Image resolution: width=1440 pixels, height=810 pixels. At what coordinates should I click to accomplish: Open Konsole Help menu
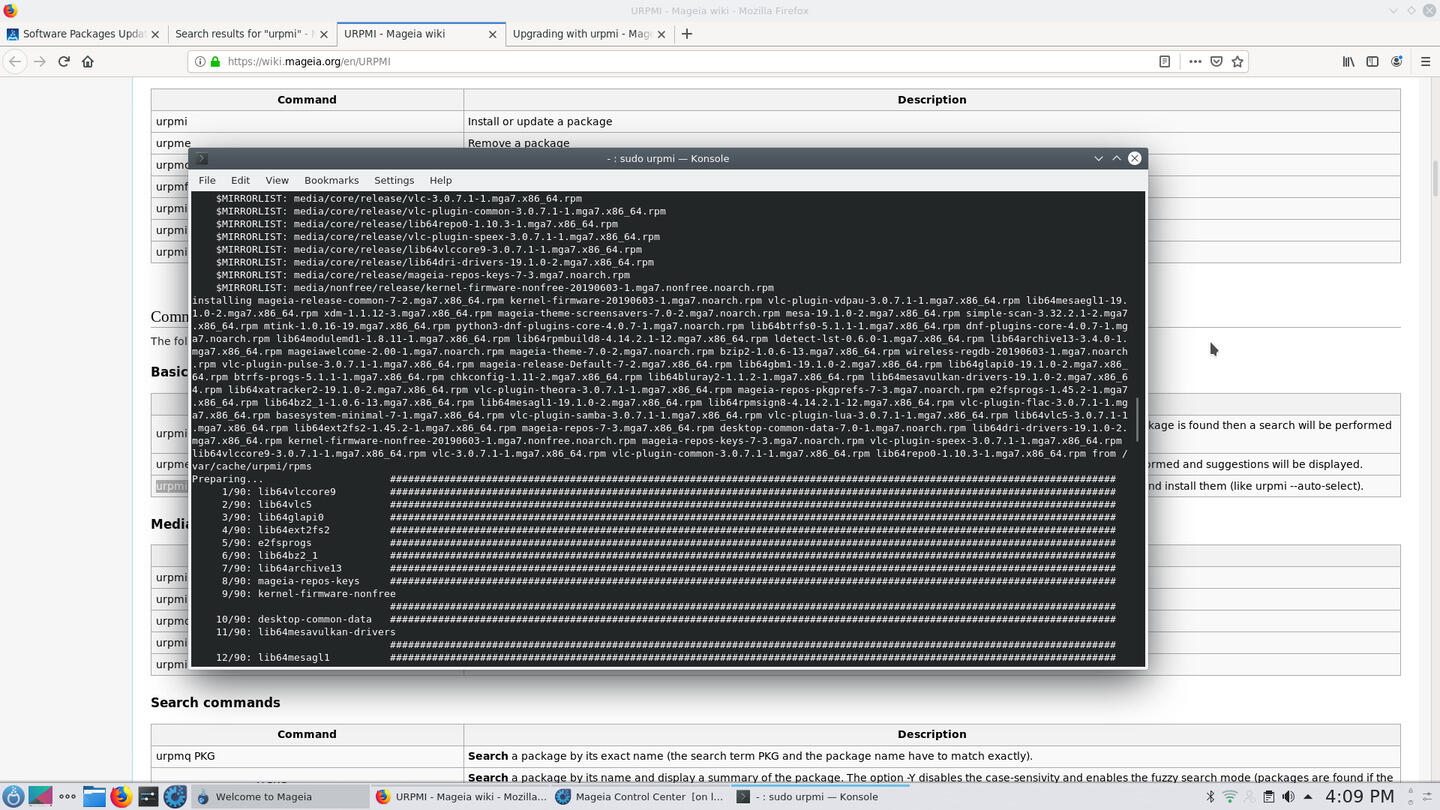coord(441,180)
